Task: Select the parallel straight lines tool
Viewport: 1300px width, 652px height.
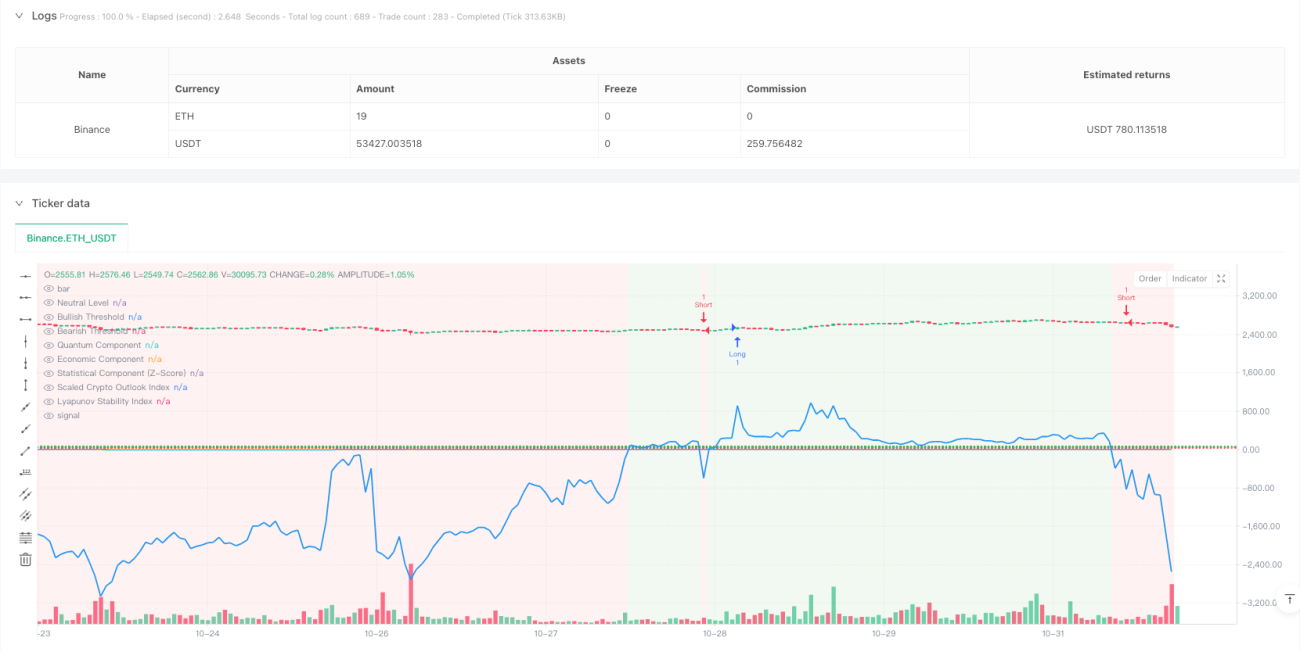Action: click(25, 494)
